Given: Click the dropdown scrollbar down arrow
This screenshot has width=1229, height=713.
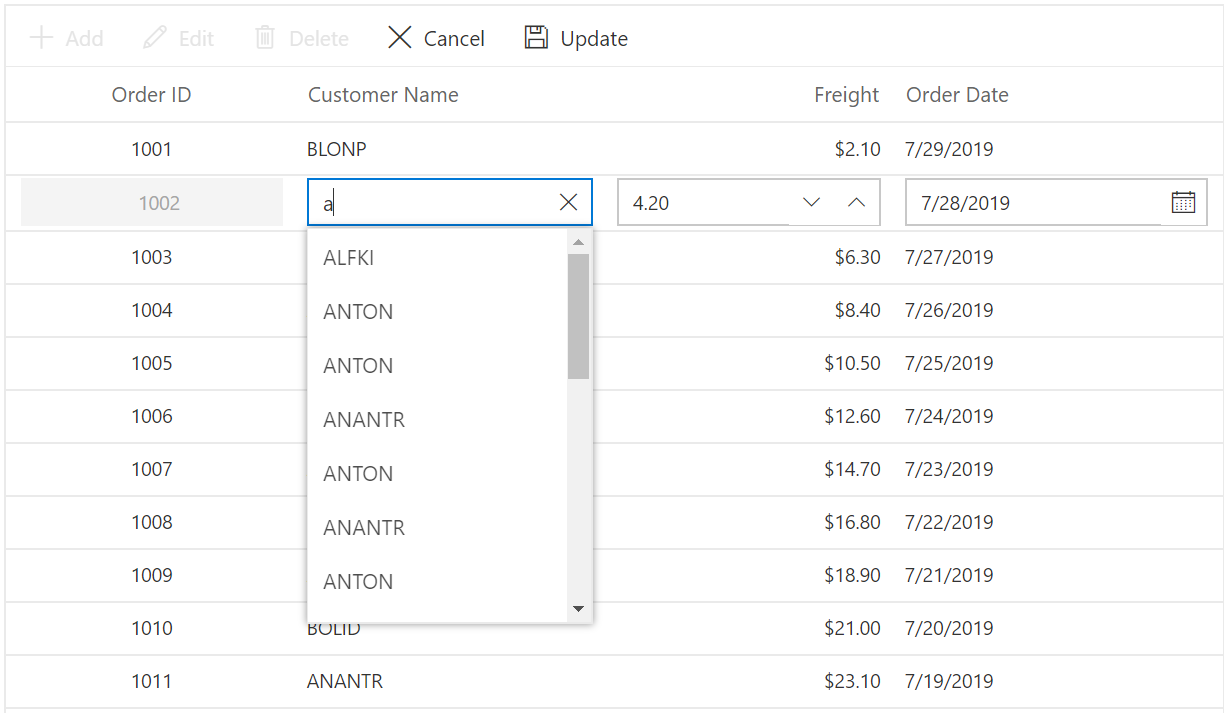Looking at the screenshot, I should [578, 609].
